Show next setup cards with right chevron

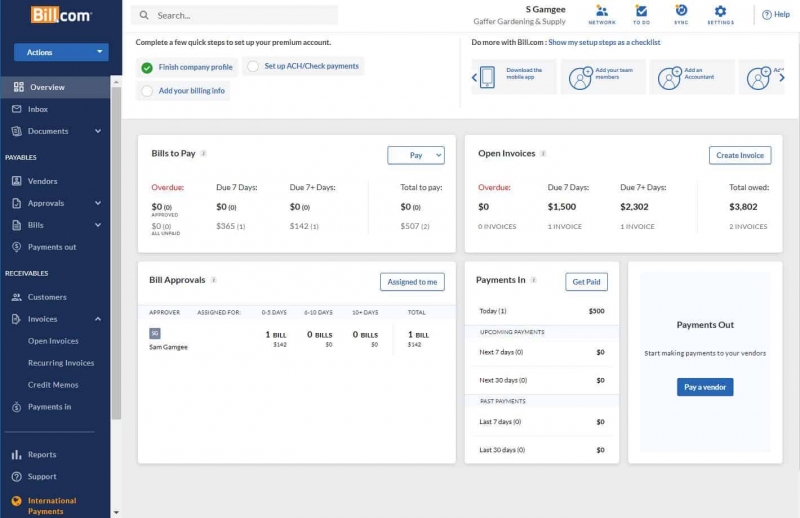coord(782,77)
